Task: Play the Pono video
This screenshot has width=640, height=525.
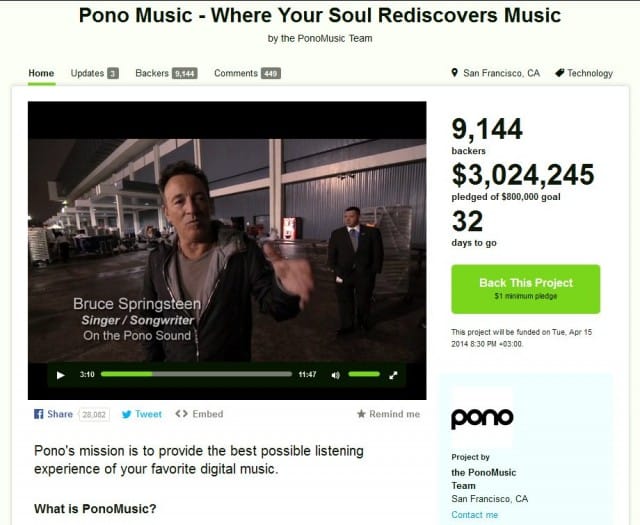Action: pyautogui.click(x=60, y=375)
